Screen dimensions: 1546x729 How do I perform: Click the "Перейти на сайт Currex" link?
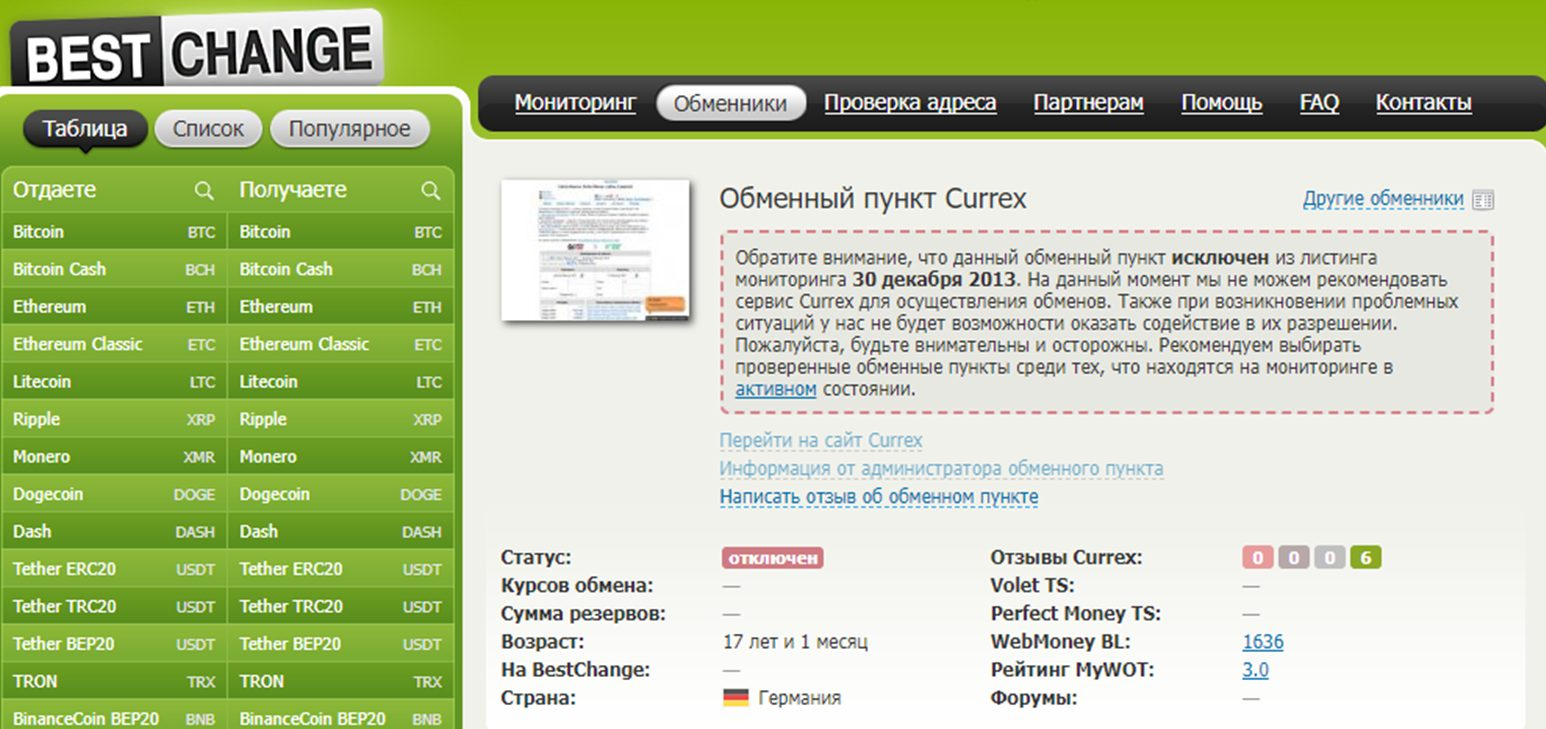click(x=821, y=440)
